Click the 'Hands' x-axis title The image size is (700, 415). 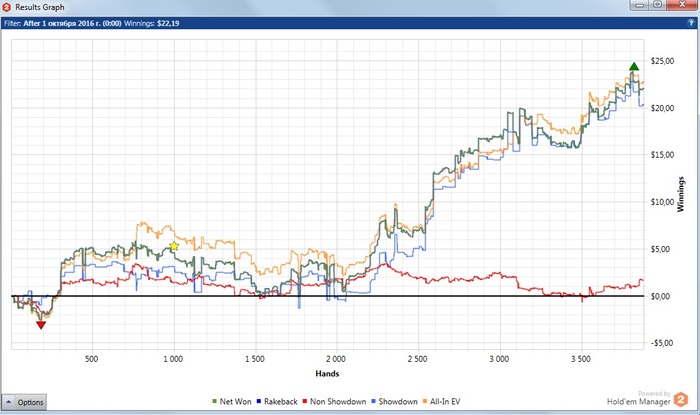(327, 374)
